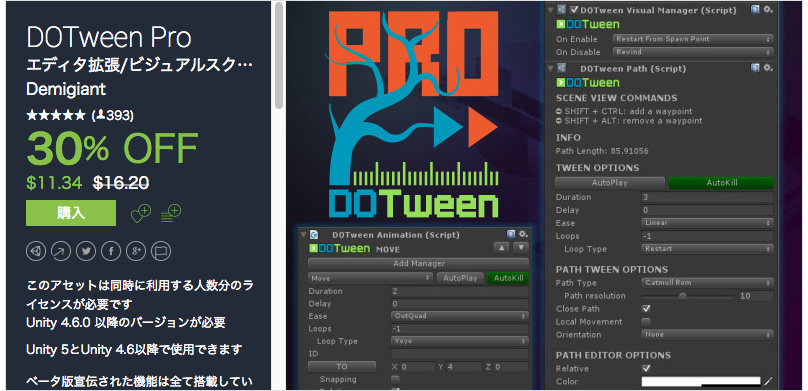
Task: Open Orientation dropdown set to None
Action: tap(708, 335)
